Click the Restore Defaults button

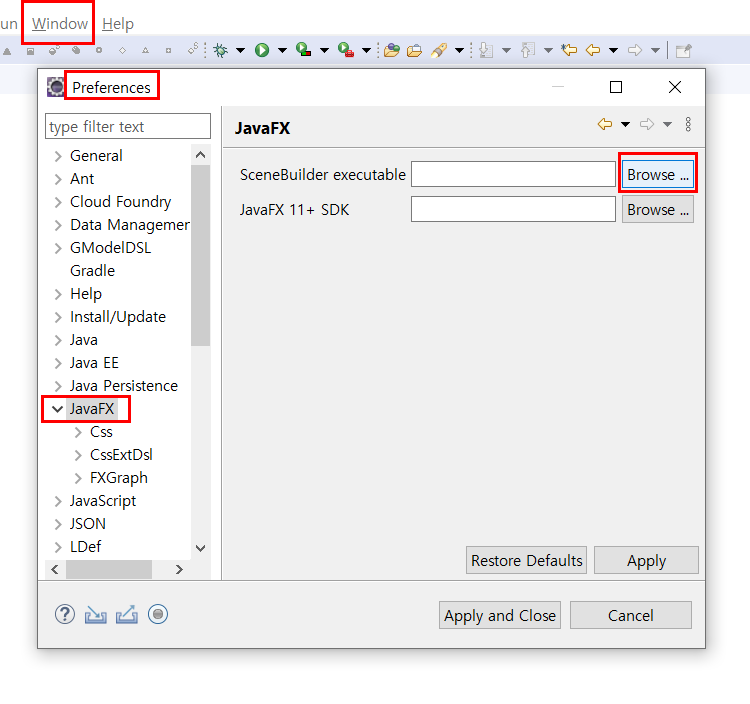click(527, 560)
